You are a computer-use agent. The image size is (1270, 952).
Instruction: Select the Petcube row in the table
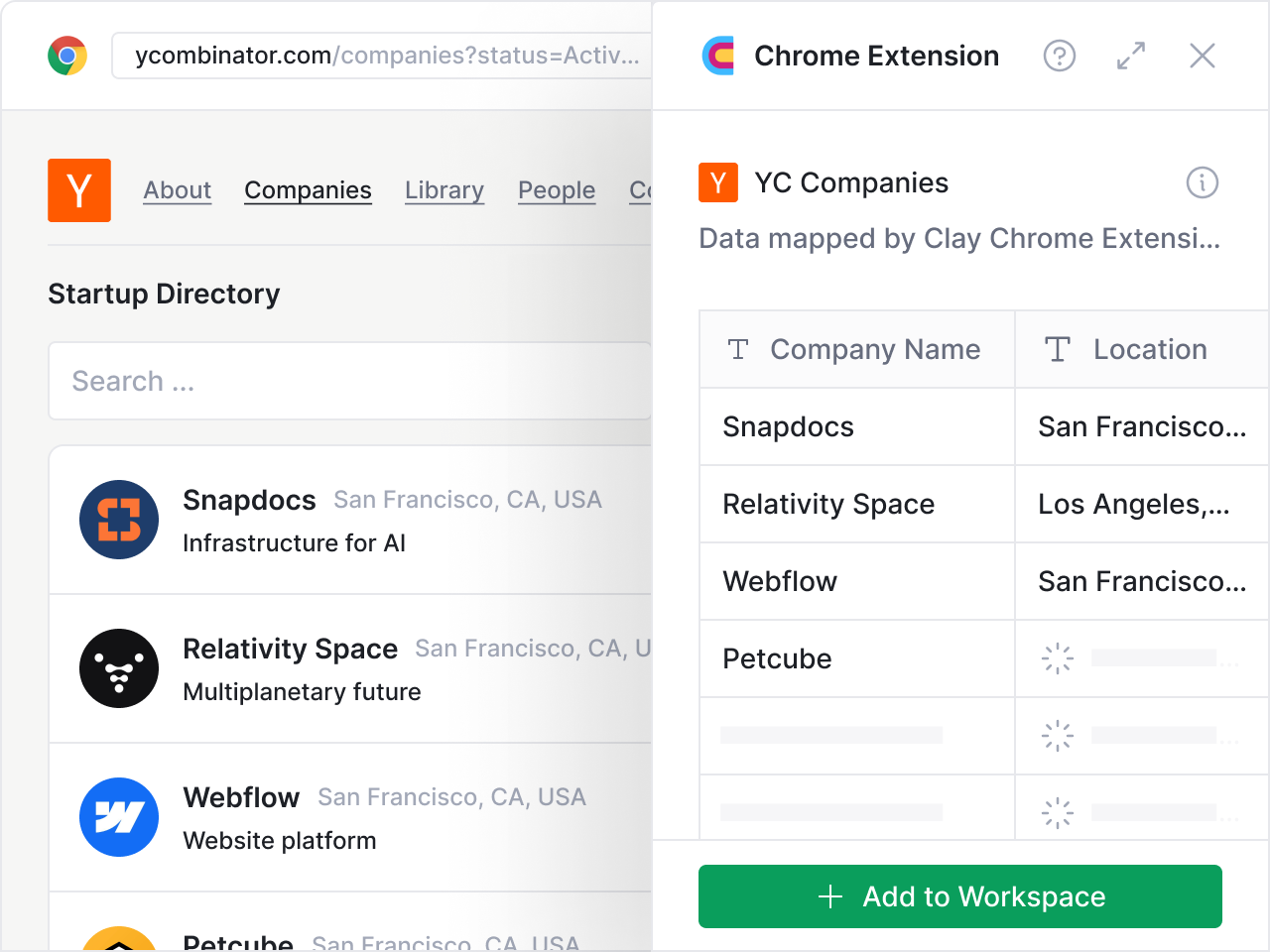[984, 658]
